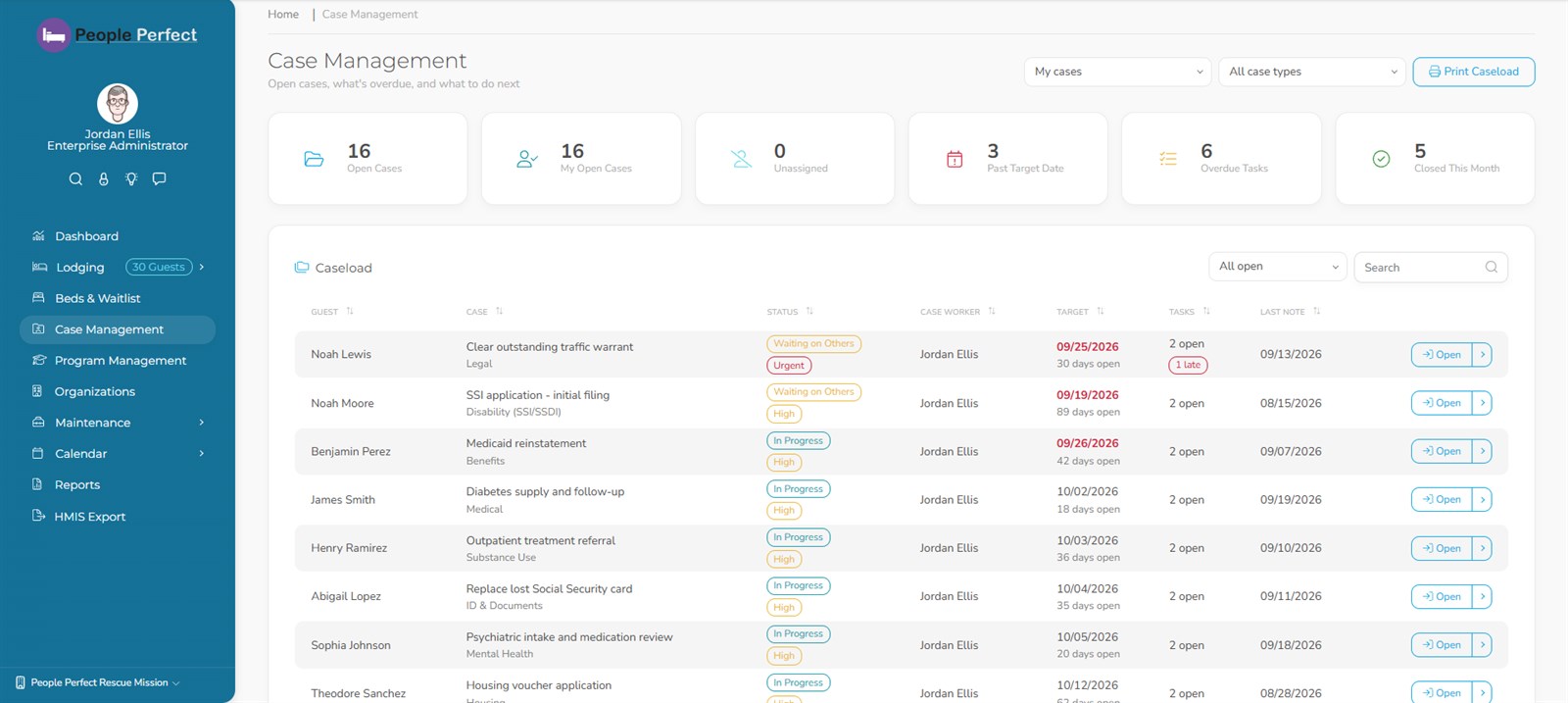Click the 30 Guests badge
Image resolution: width=1568 pixels, height=703 pixels.
[159, 267]
